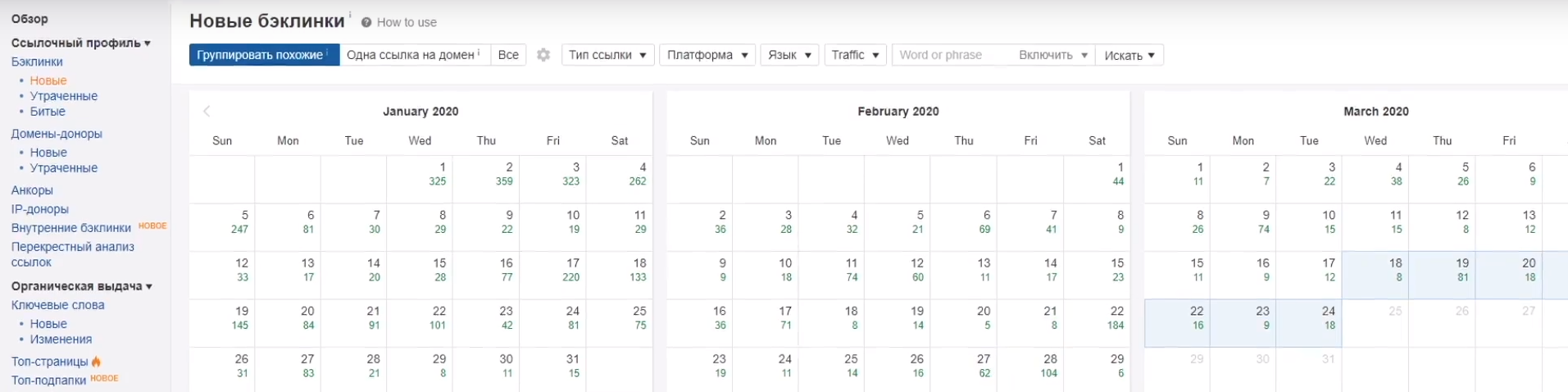This screenshot has width=1568, height=392.
Task: Click the Искать search button
Action: pos(1129,55)
